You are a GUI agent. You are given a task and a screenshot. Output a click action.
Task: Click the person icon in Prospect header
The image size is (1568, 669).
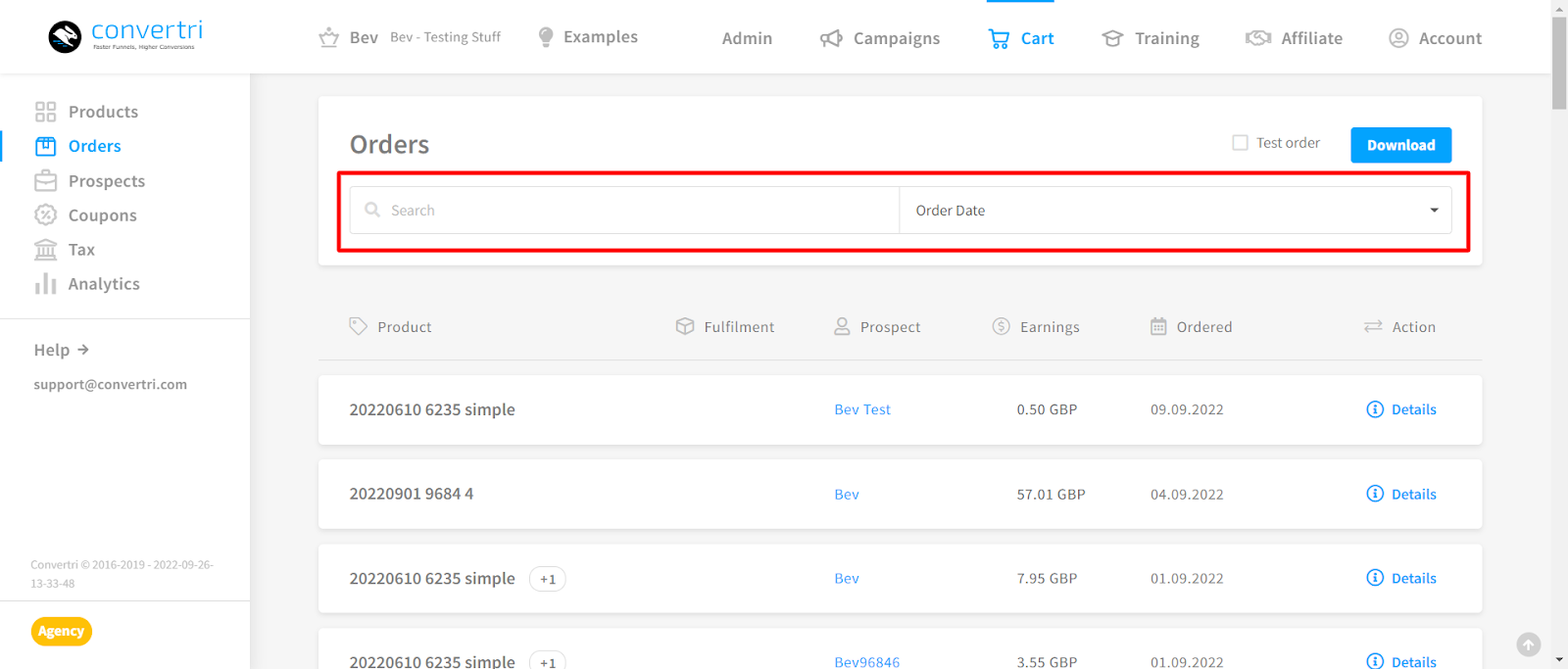(842, 326)
